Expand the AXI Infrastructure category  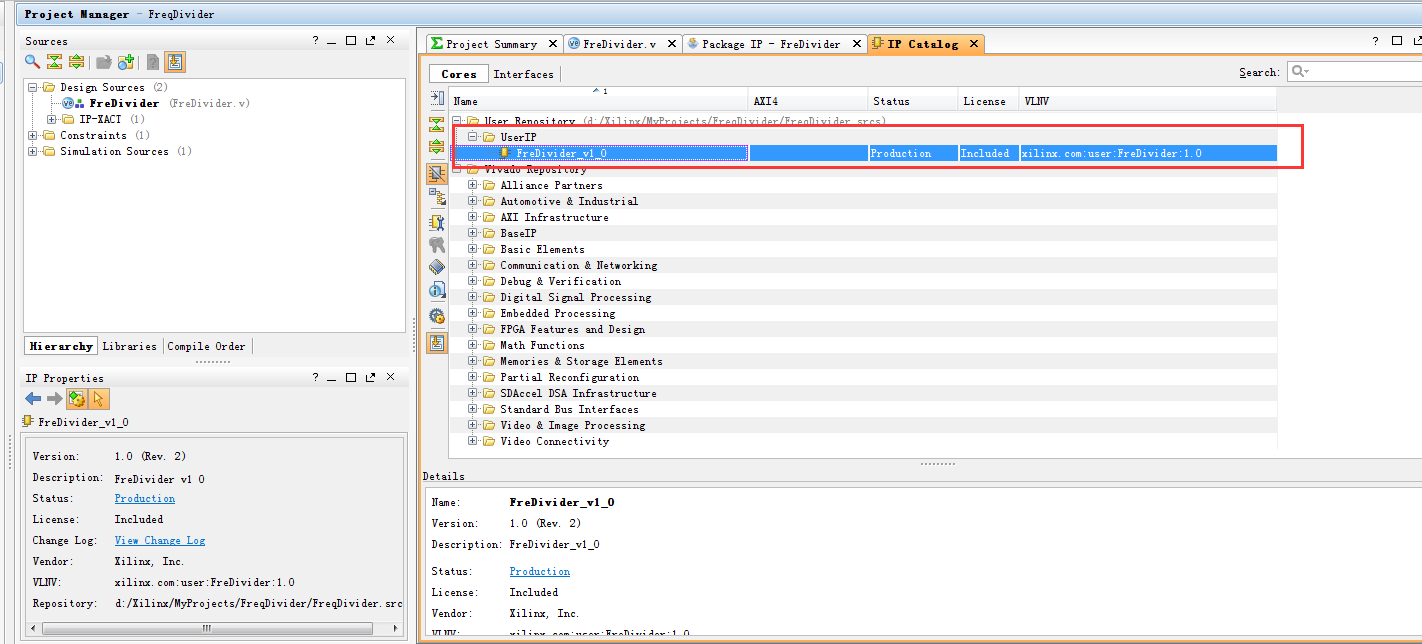[x=473, y=218]
